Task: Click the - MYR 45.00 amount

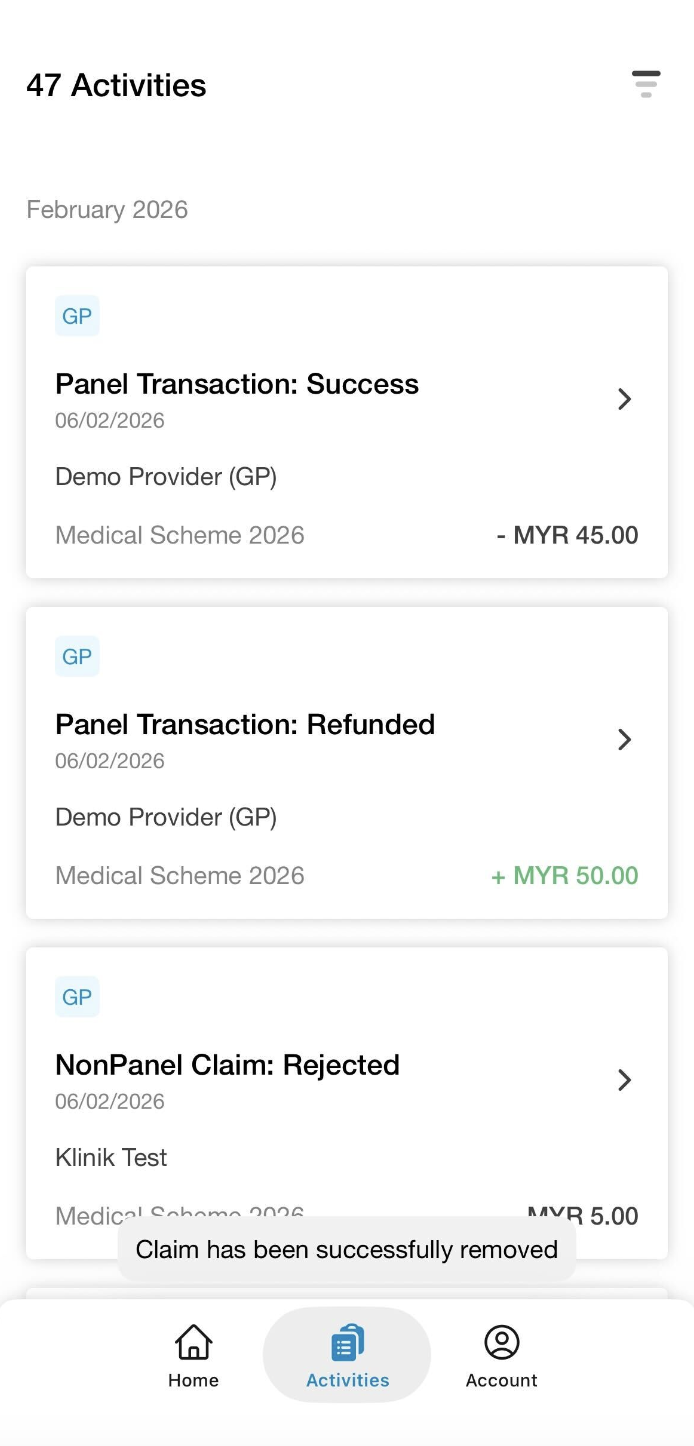Action: point(567,535)
